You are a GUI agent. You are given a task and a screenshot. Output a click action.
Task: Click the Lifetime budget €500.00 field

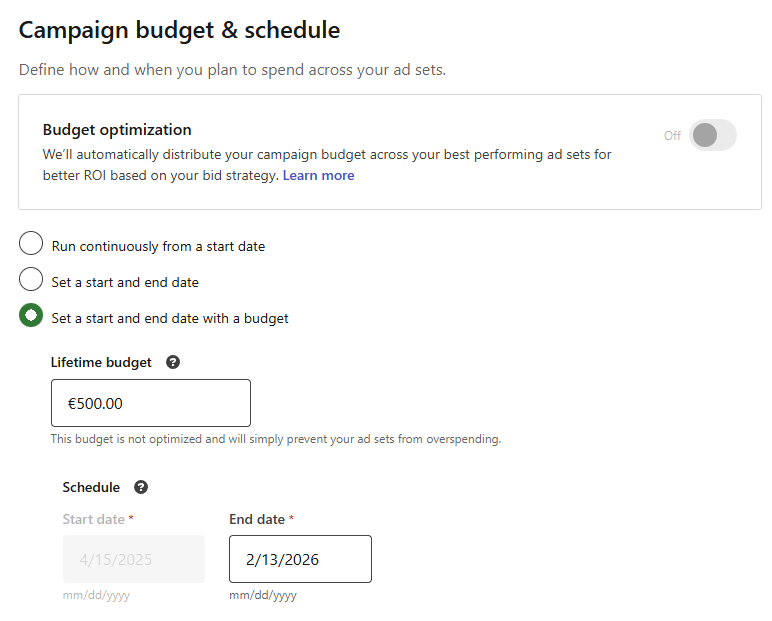[x=150, y=403]
